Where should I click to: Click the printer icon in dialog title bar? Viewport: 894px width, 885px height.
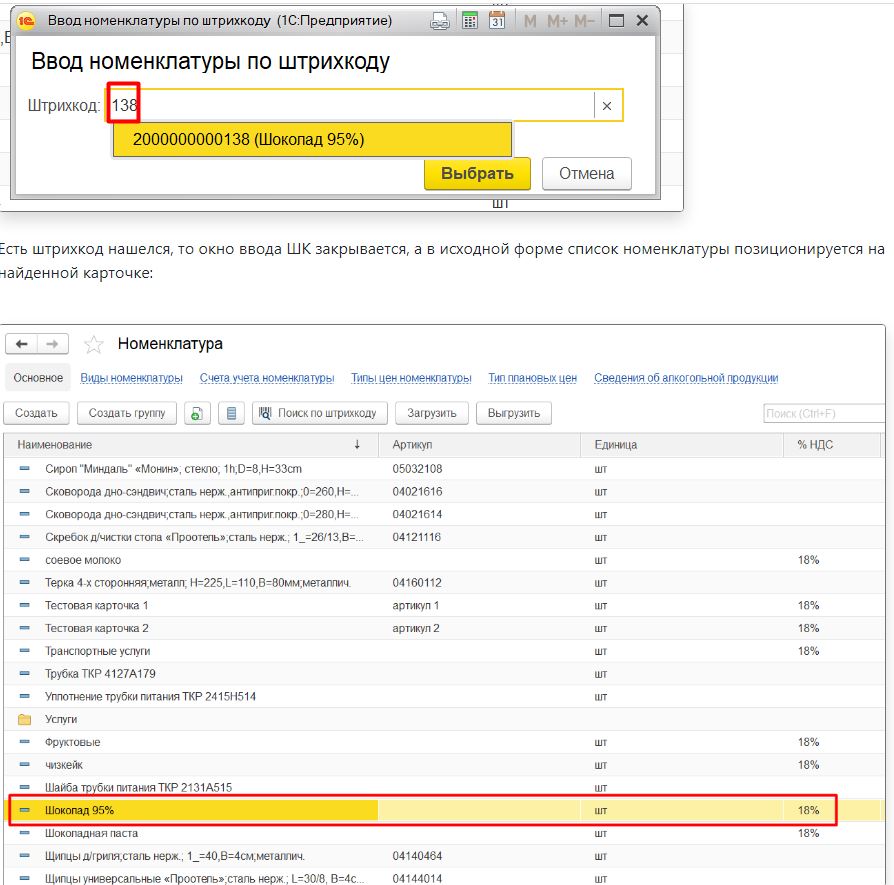coord(439,21)
